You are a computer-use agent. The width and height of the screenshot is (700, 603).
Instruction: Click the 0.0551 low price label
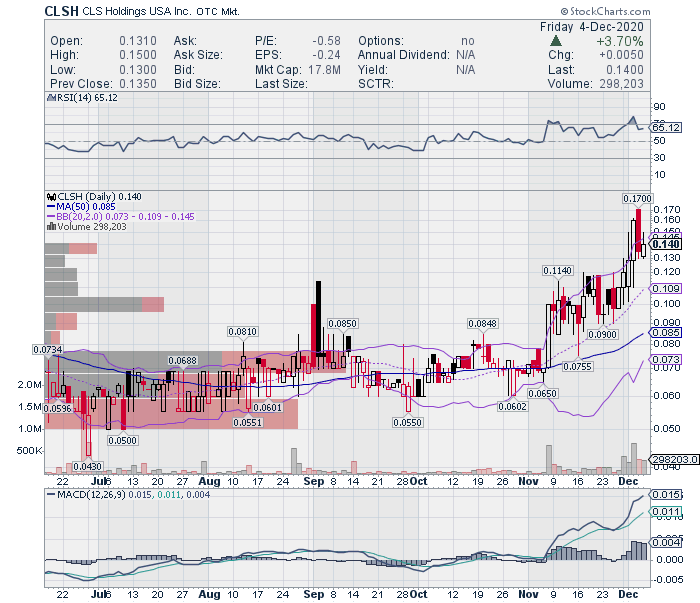(247, 422)
